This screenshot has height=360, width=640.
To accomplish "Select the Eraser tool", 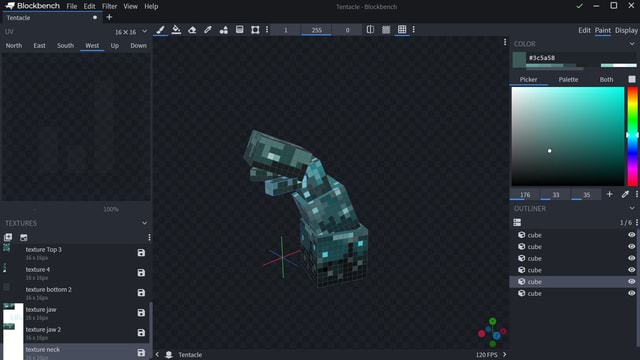I will [x=192, y=30].
